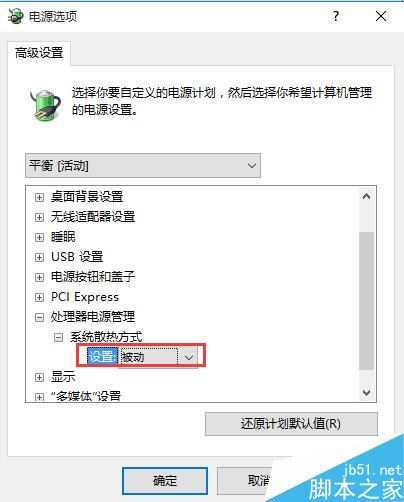Expand the 电源按钮和盖子 node

click(x=39, y=277)
